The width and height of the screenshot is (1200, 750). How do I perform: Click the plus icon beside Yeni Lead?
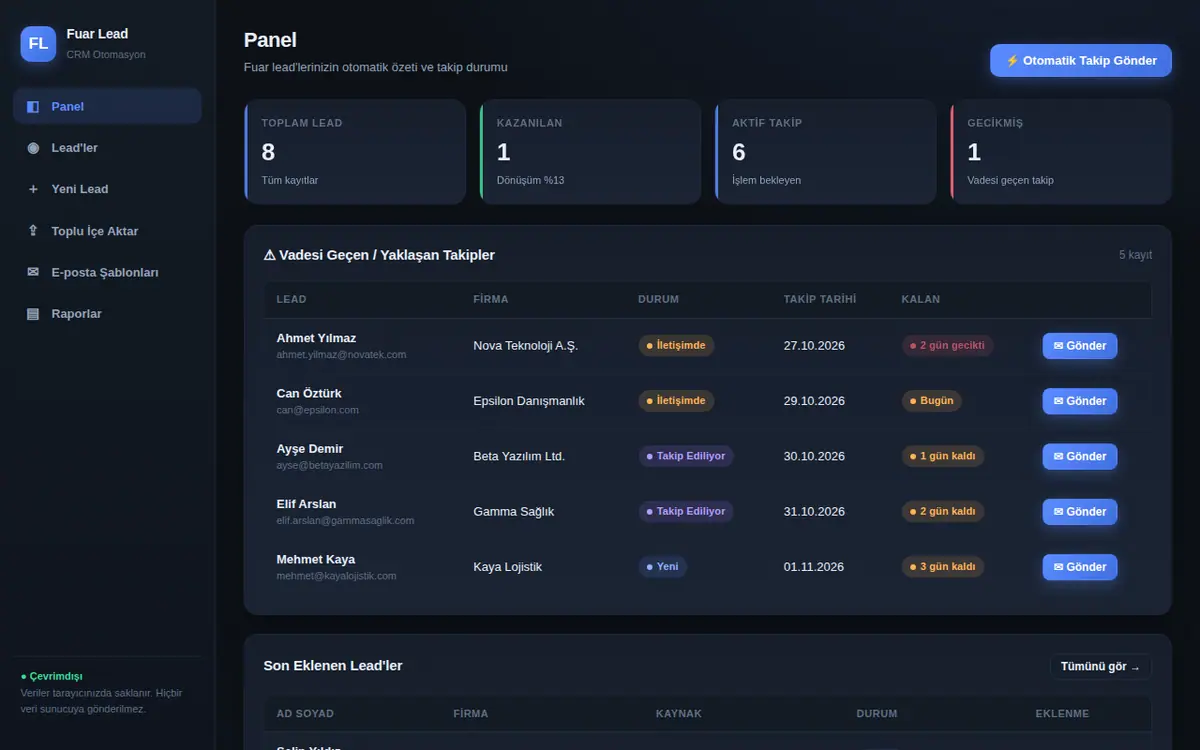33,189
